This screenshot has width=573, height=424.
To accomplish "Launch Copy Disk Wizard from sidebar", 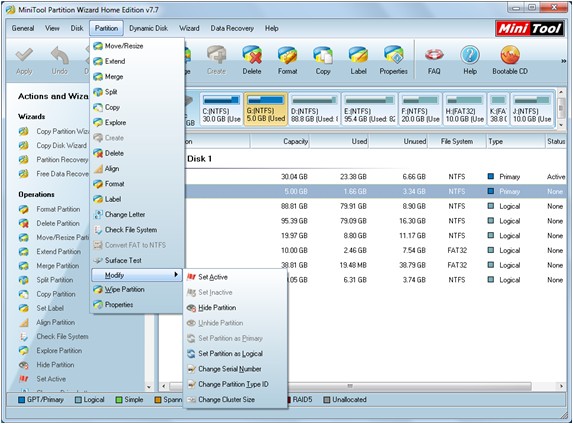I will tap(61, 145).
